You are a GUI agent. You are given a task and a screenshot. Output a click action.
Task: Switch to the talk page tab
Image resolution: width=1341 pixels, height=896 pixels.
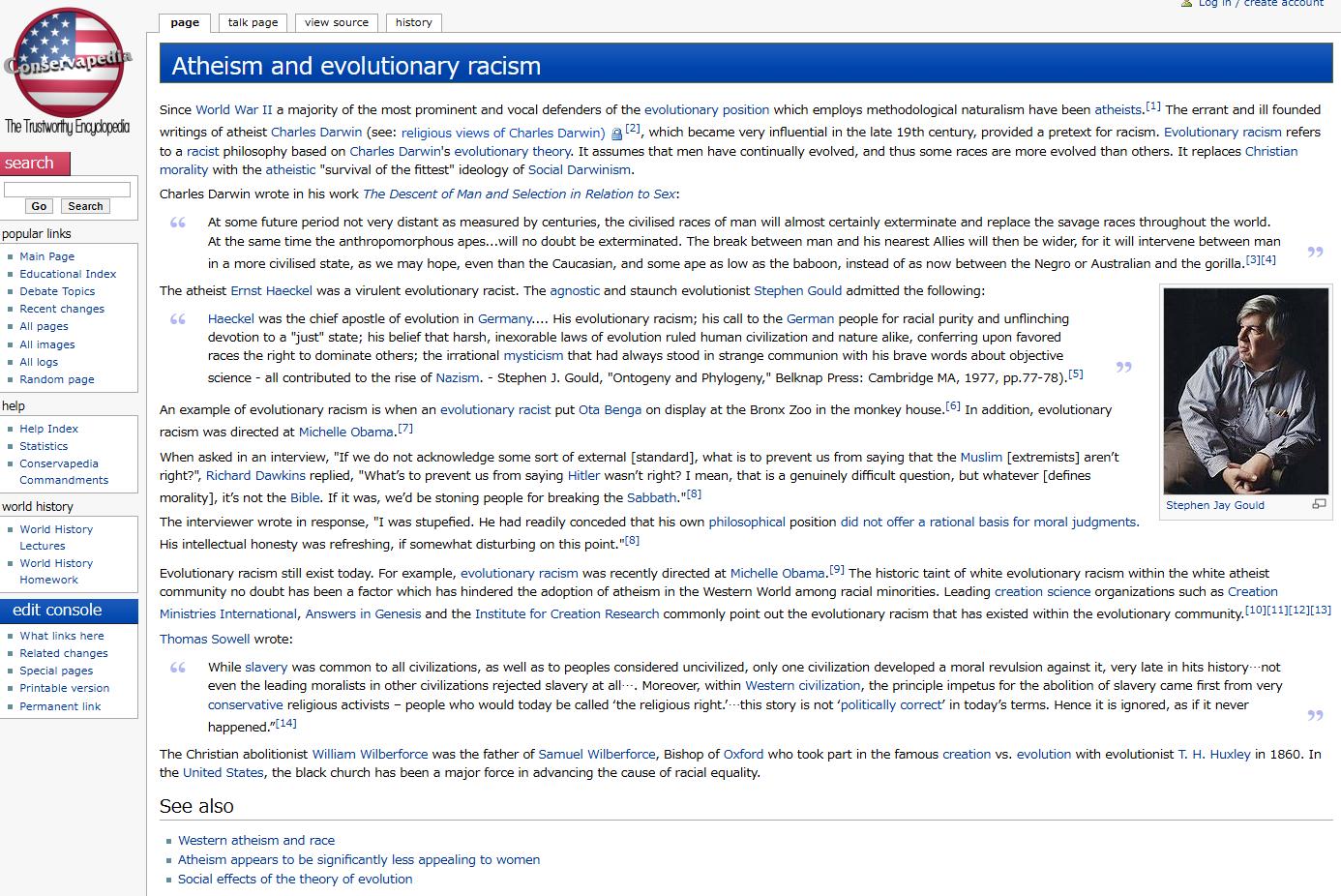[253, 22]
